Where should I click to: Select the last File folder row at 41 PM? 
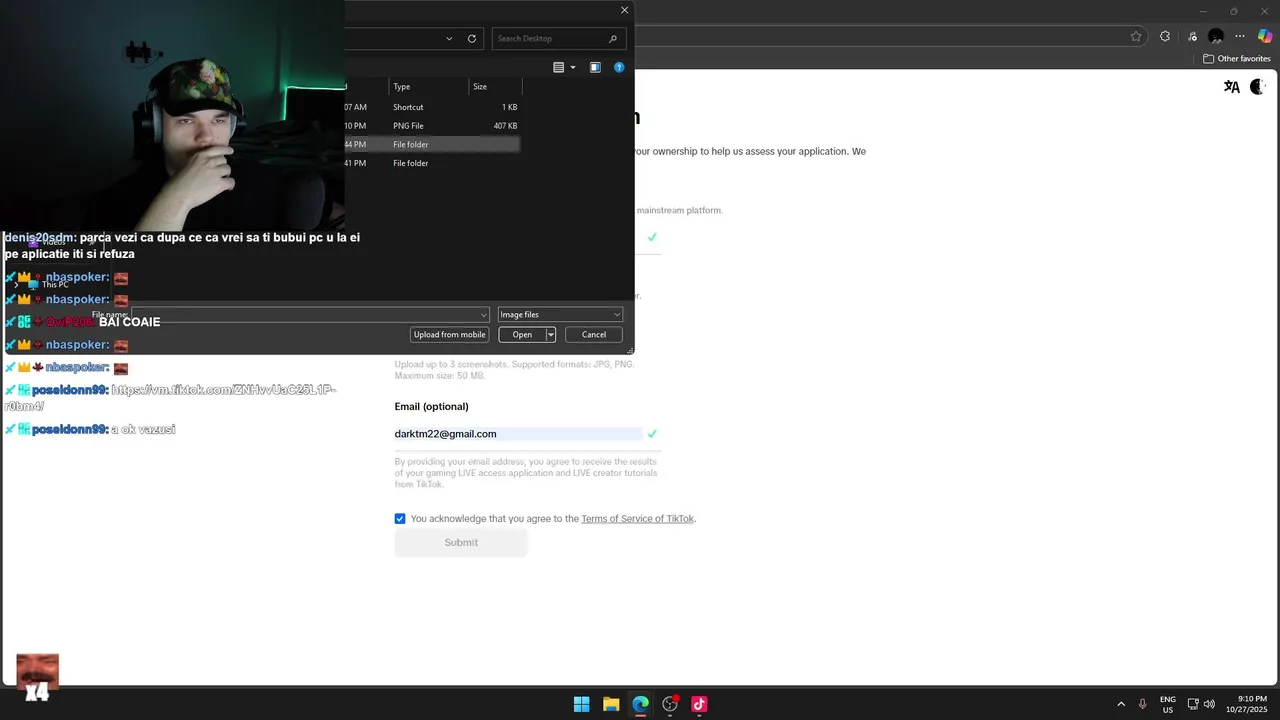(432, 163)
